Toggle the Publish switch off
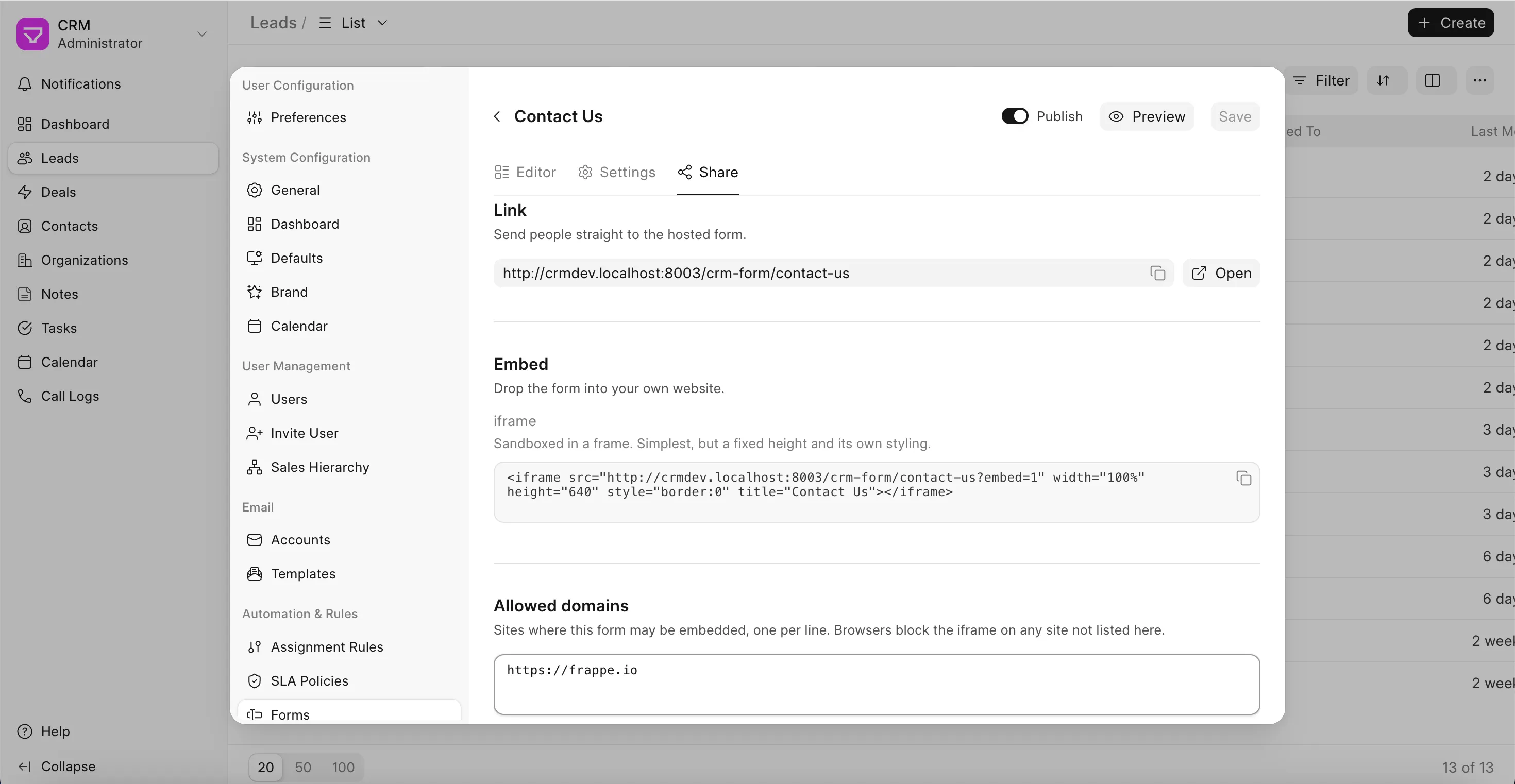 tap(1015, 116)
